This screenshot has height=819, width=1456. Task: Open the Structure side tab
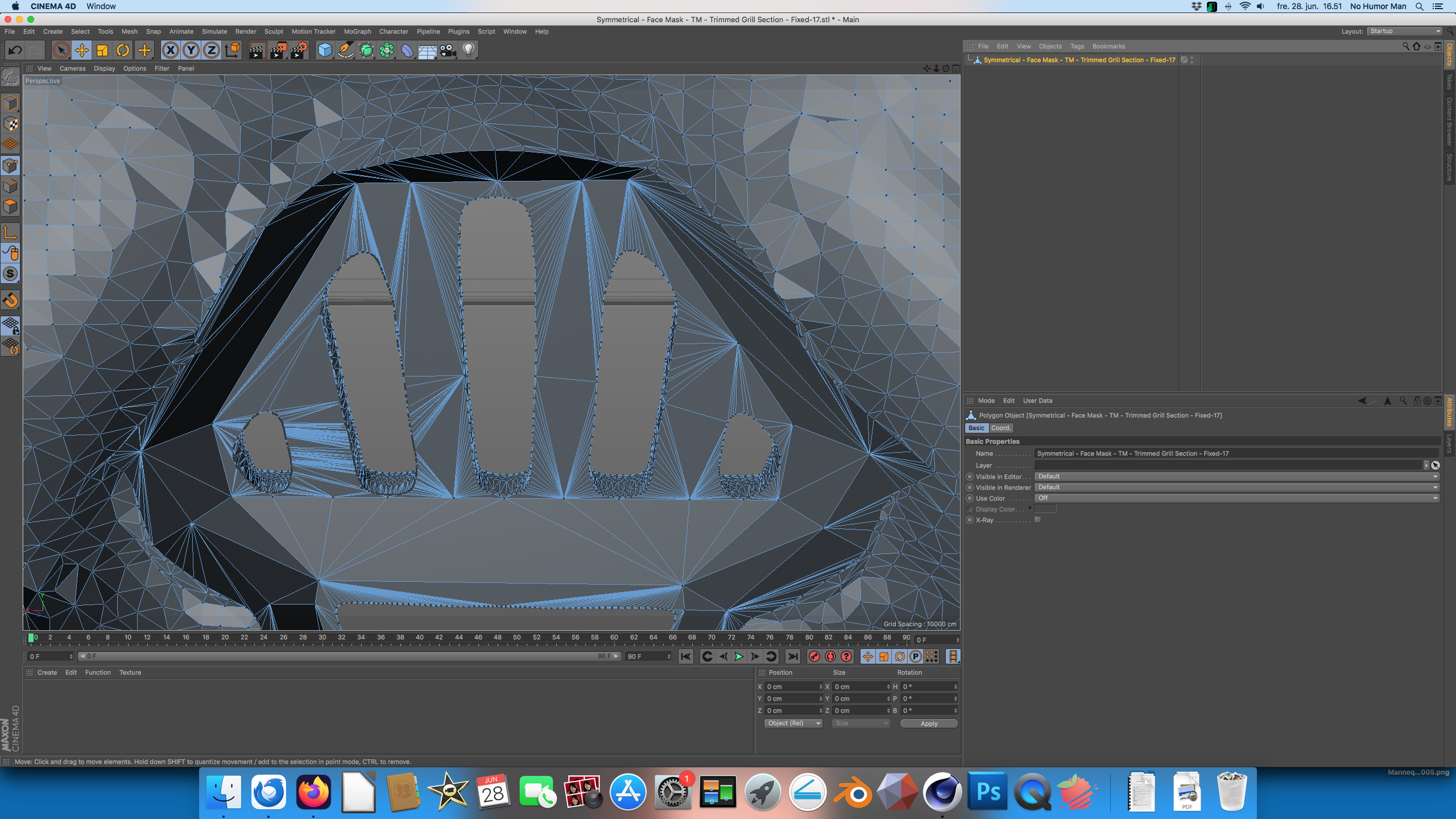point(1450,167)
